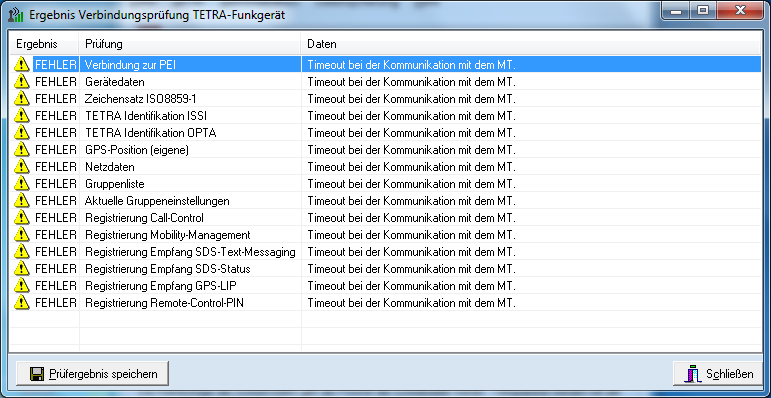Select the Gruppenliste test name
The height and width of the screenshot is (398, 771).
coord(115,184)
